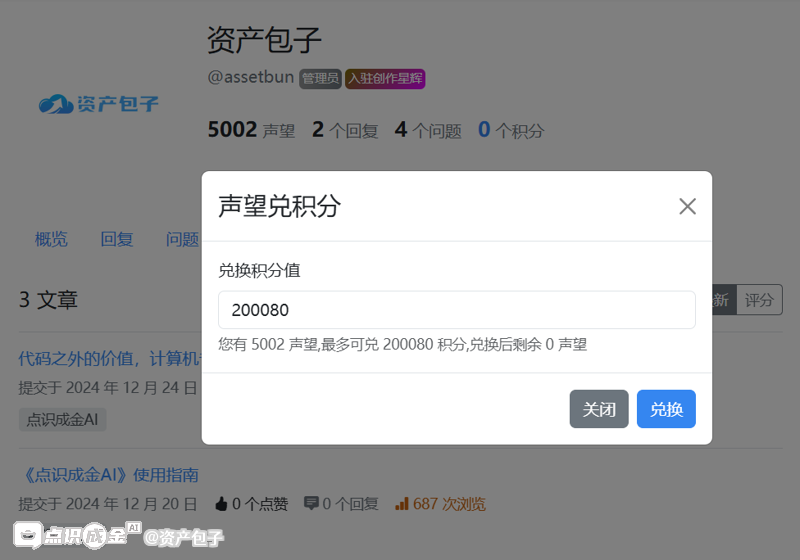Click the 入驻创作星辉 badge
Viewport: 800px width, 560px height.
coord(385,79)
